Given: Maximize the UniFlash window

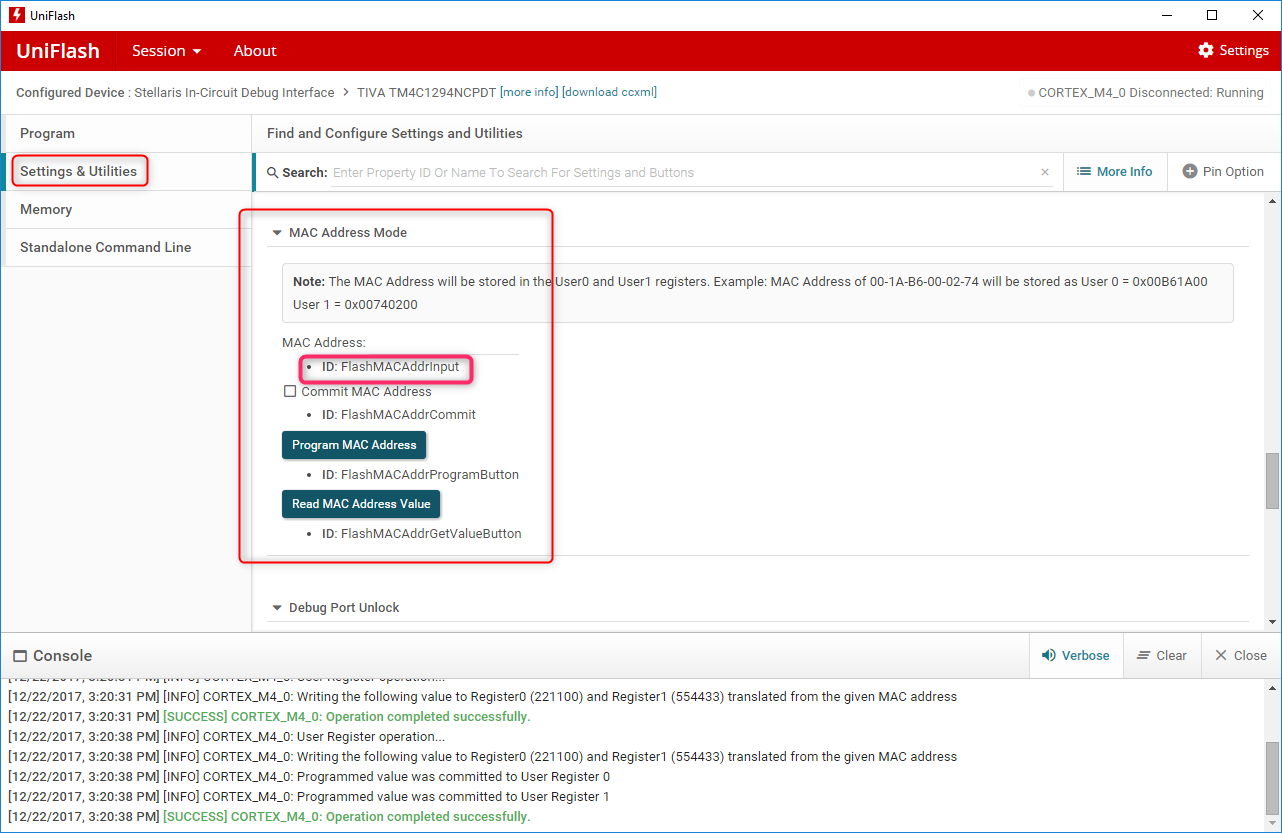Looking at the screenshot, I should tap(1212, 15).
